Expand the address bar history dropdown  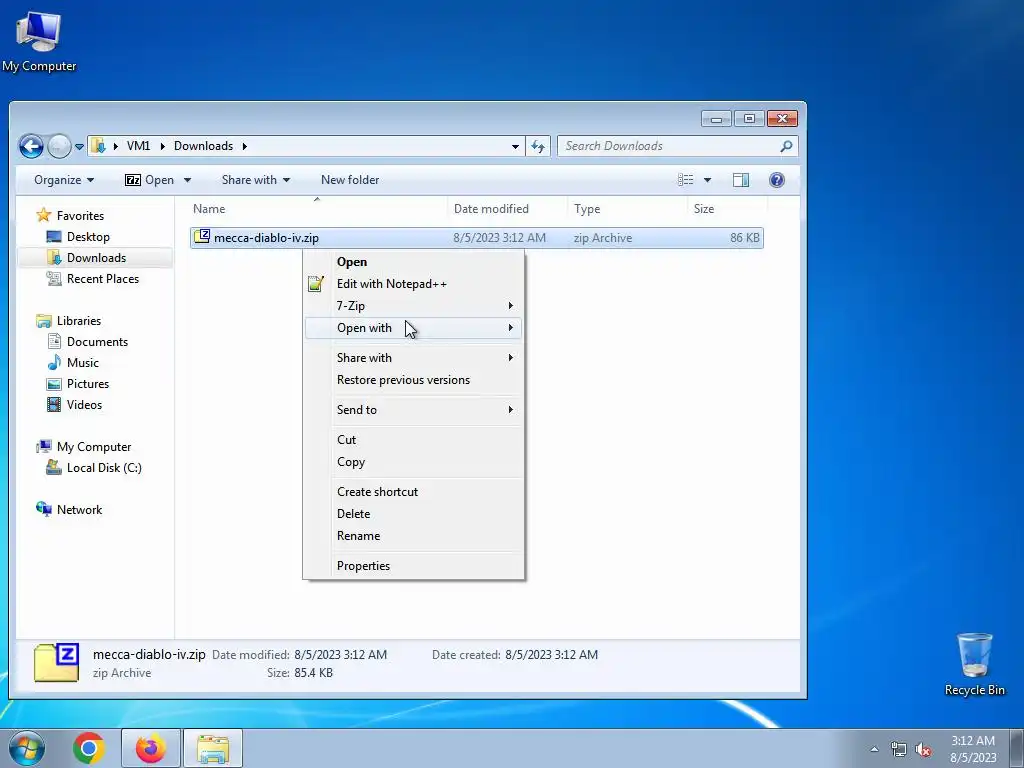tap(515, 146)
